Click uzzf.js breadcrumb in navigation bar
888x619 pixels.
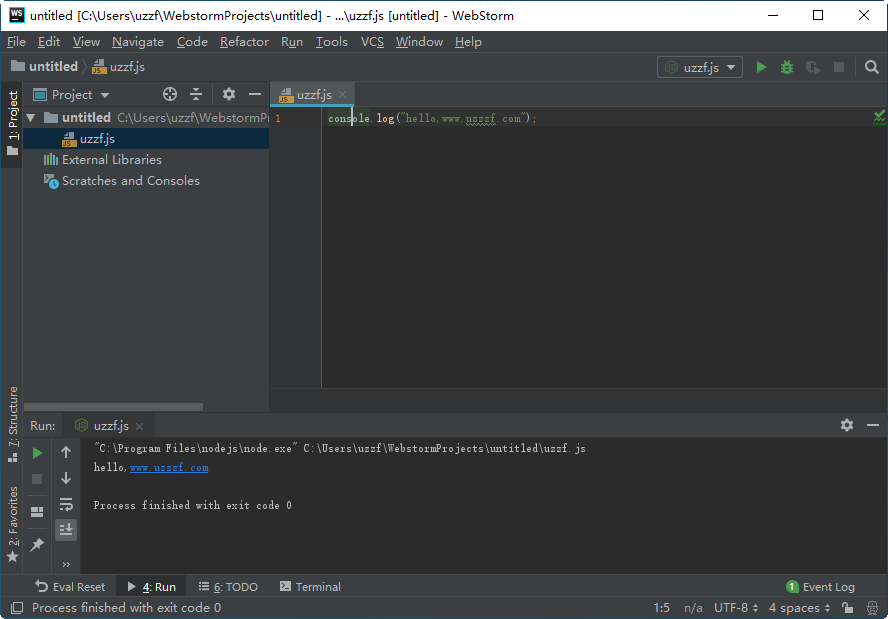tap(118, 67)
